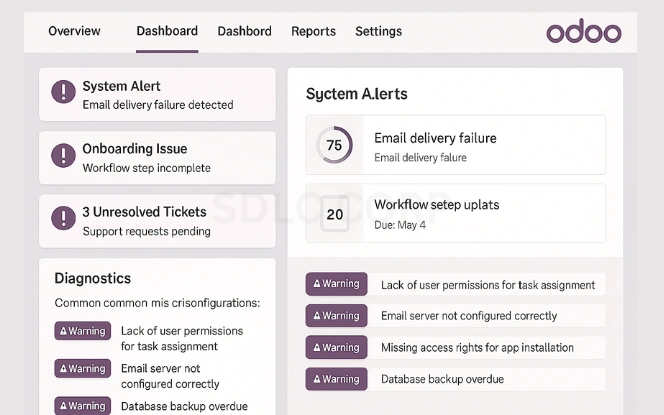The width and height of the screenshot is (664, 415).
Task: Select right panel text Database backup overdue
Action: coord(443,379)
